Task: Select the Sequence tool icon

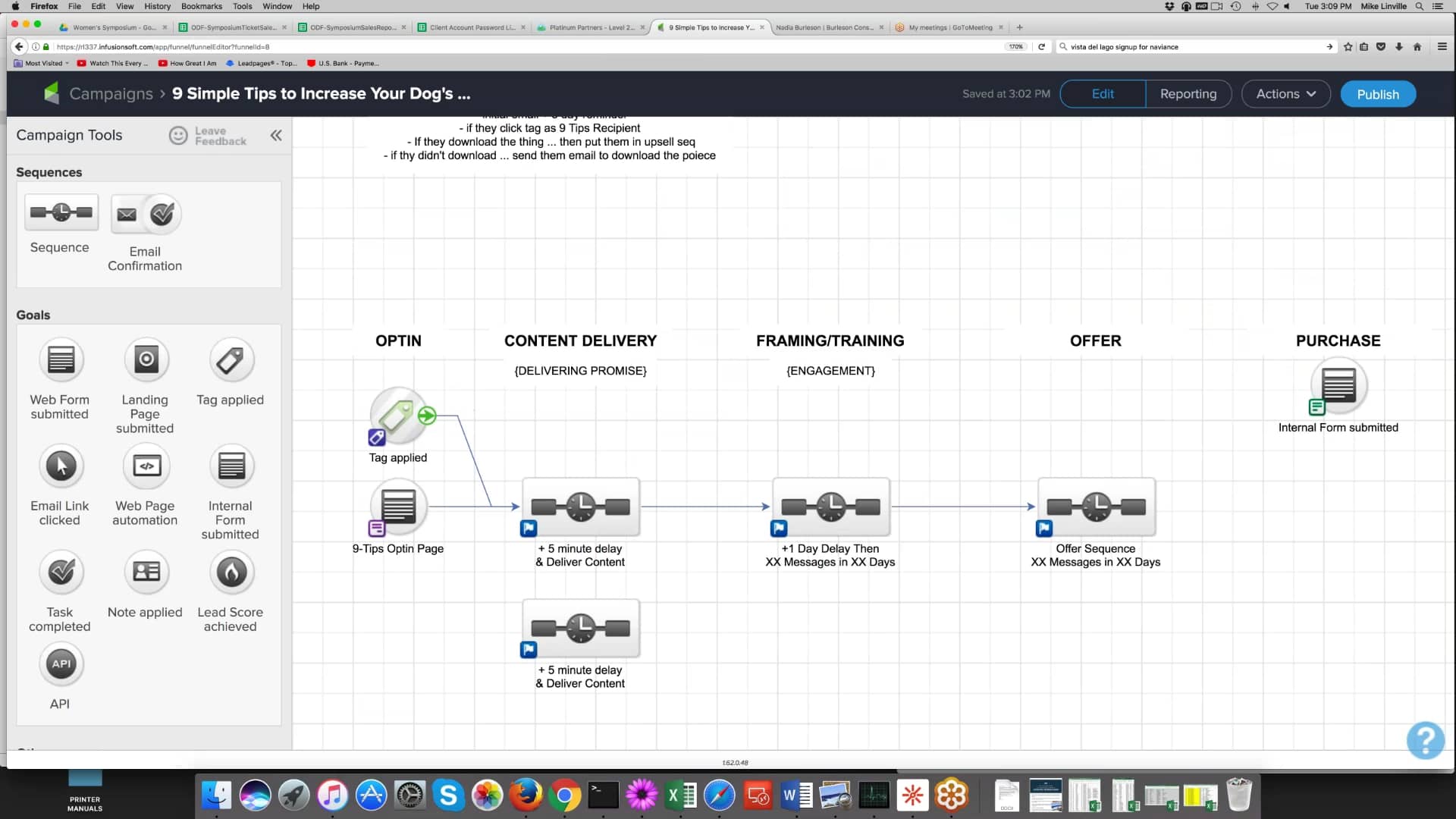Action: [61, 213]
